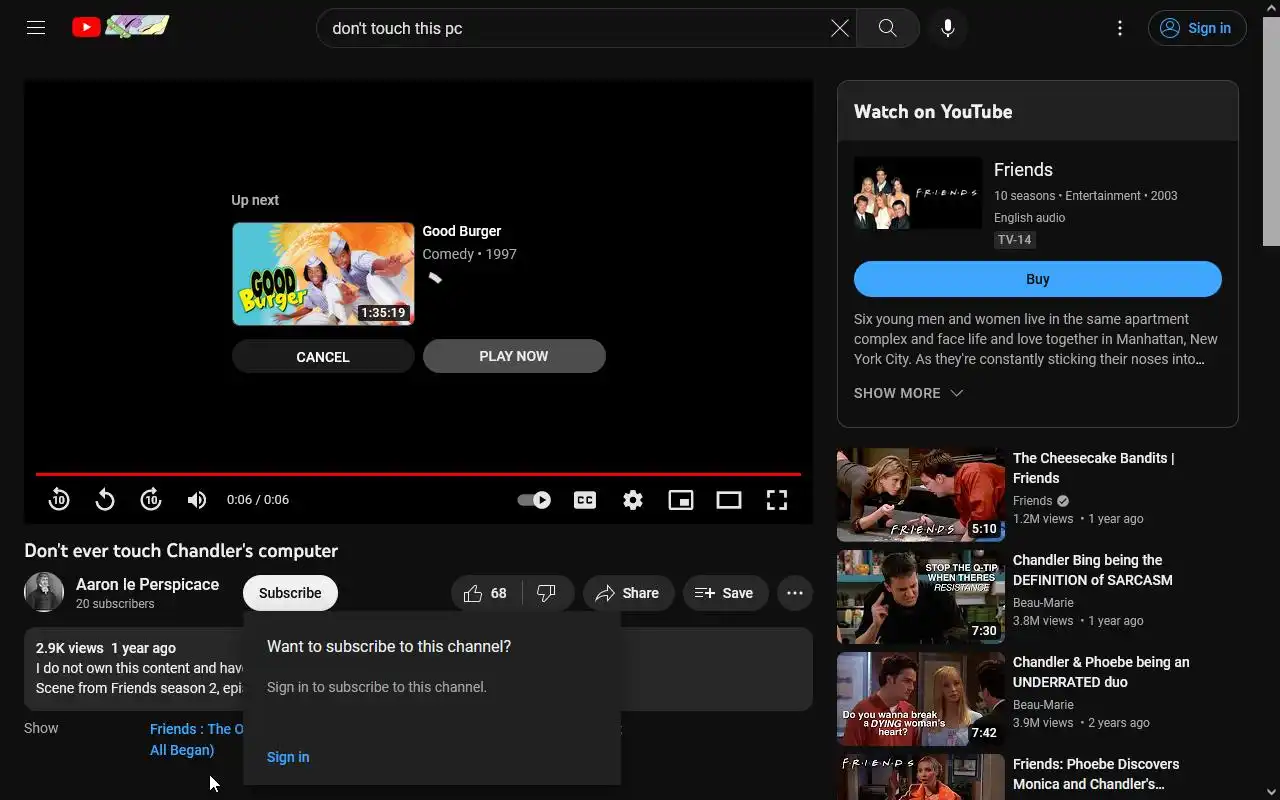This screenshot has width=1280, height=800.
Task: Open the Share dialog
Action: tap(628, 593)
